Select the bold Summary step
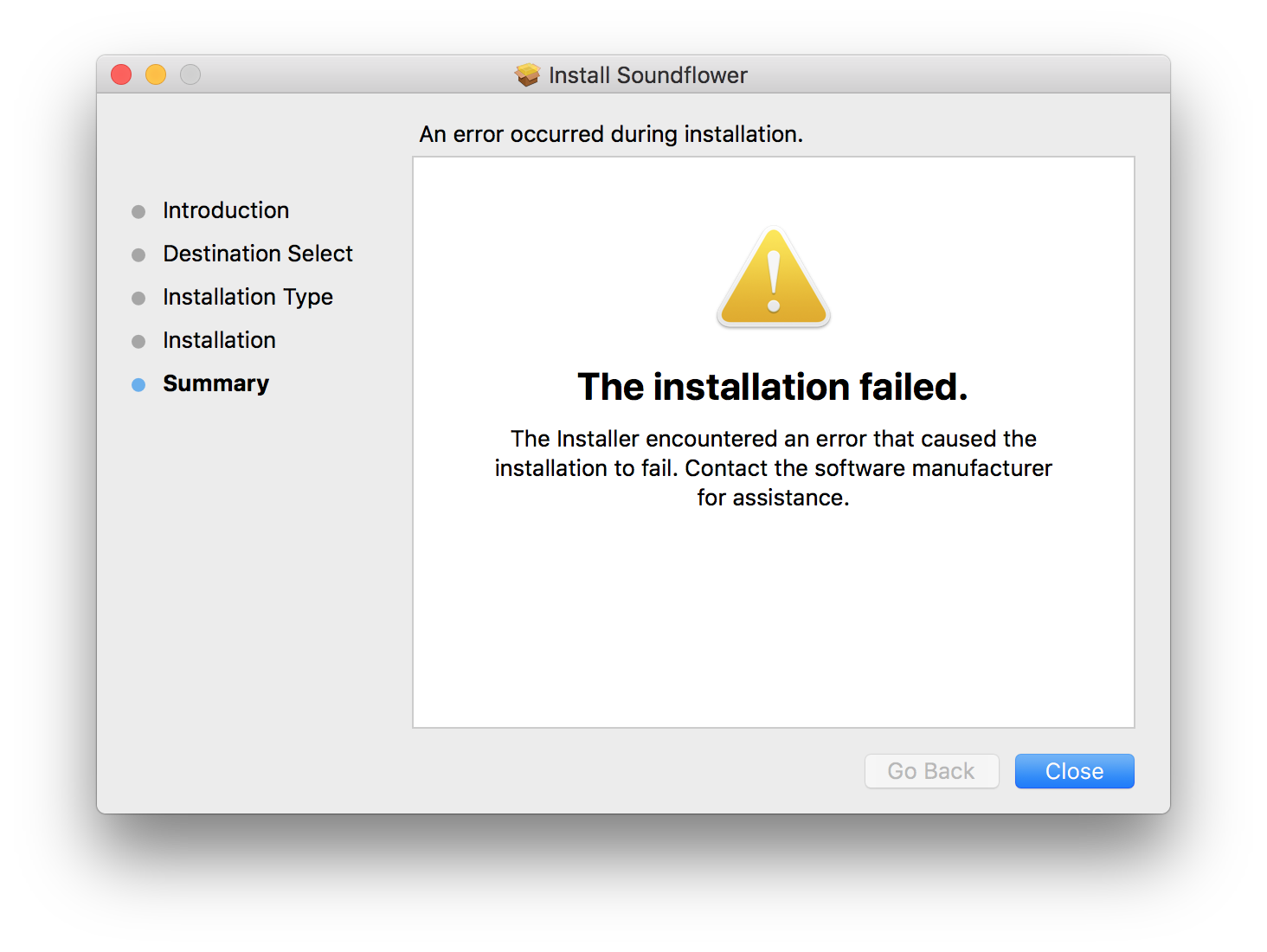The height and width of the screenshot is (952, 1267). 216,383
